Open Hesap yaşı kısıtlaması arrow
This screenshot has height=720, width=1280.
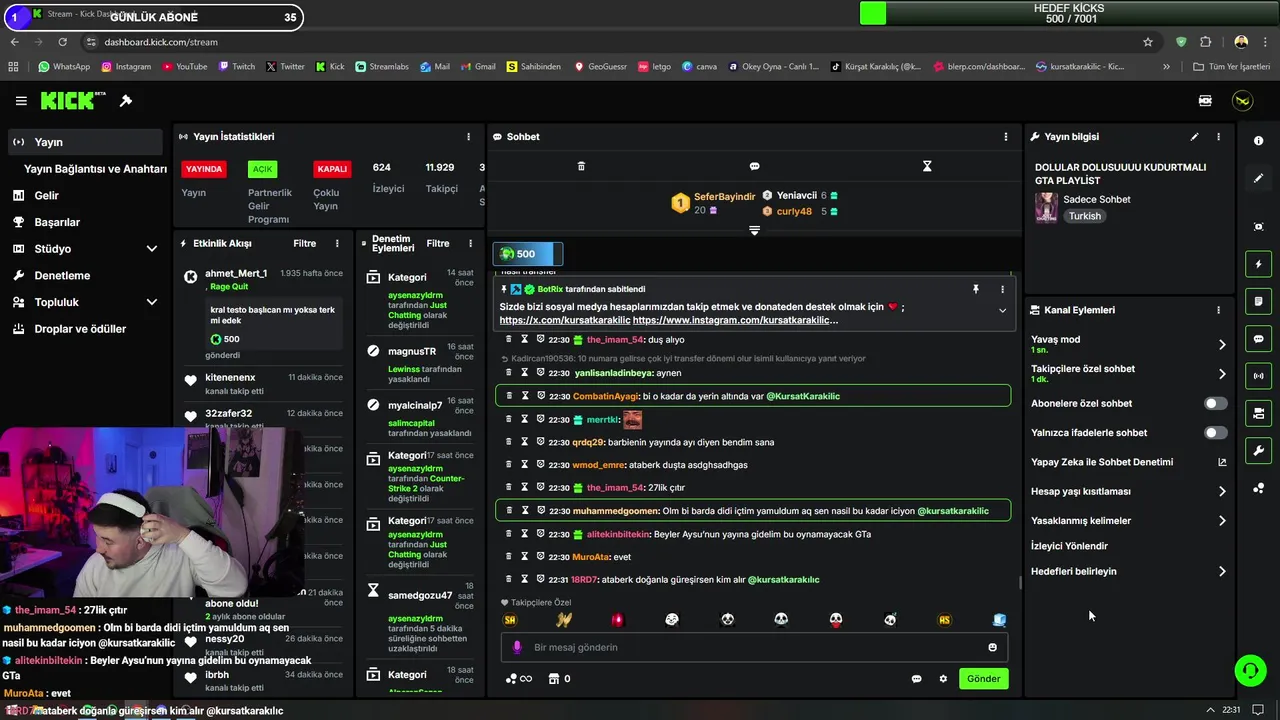[x=1222, y=492]
